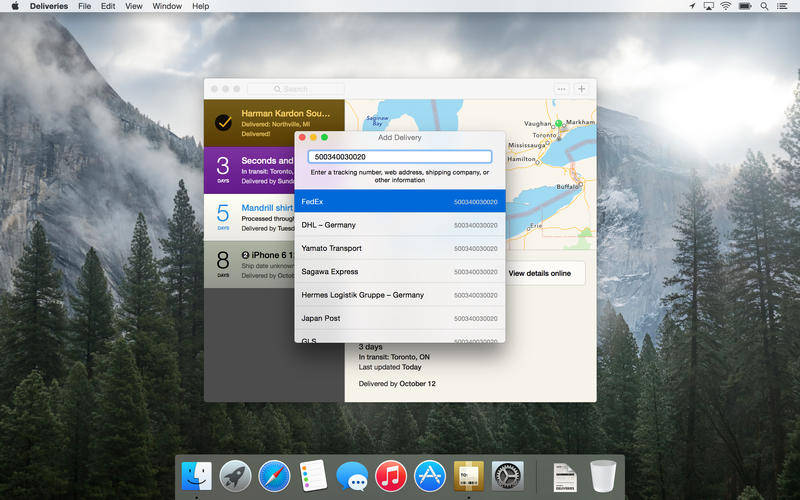Open System Preferences from the Dock

(508, 476)
